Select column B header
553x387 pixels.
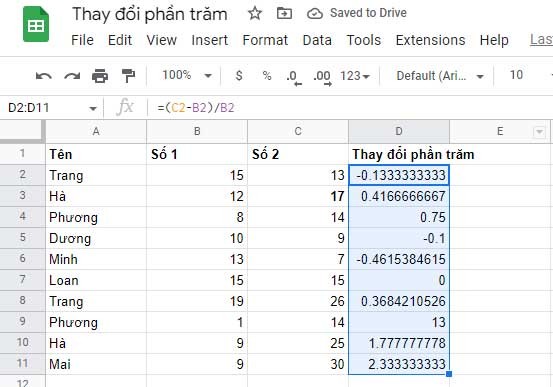(197, 131)
